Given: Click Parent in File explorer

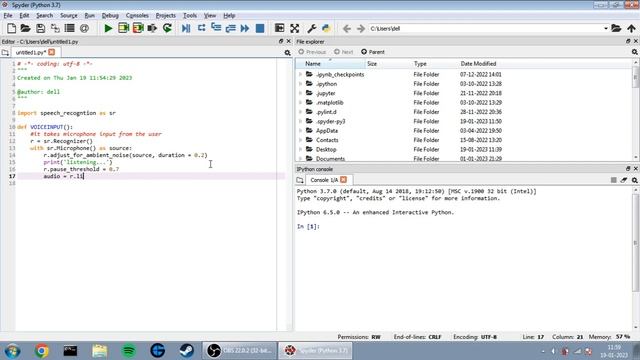Looking at the screenshot, I should [373, 52].
